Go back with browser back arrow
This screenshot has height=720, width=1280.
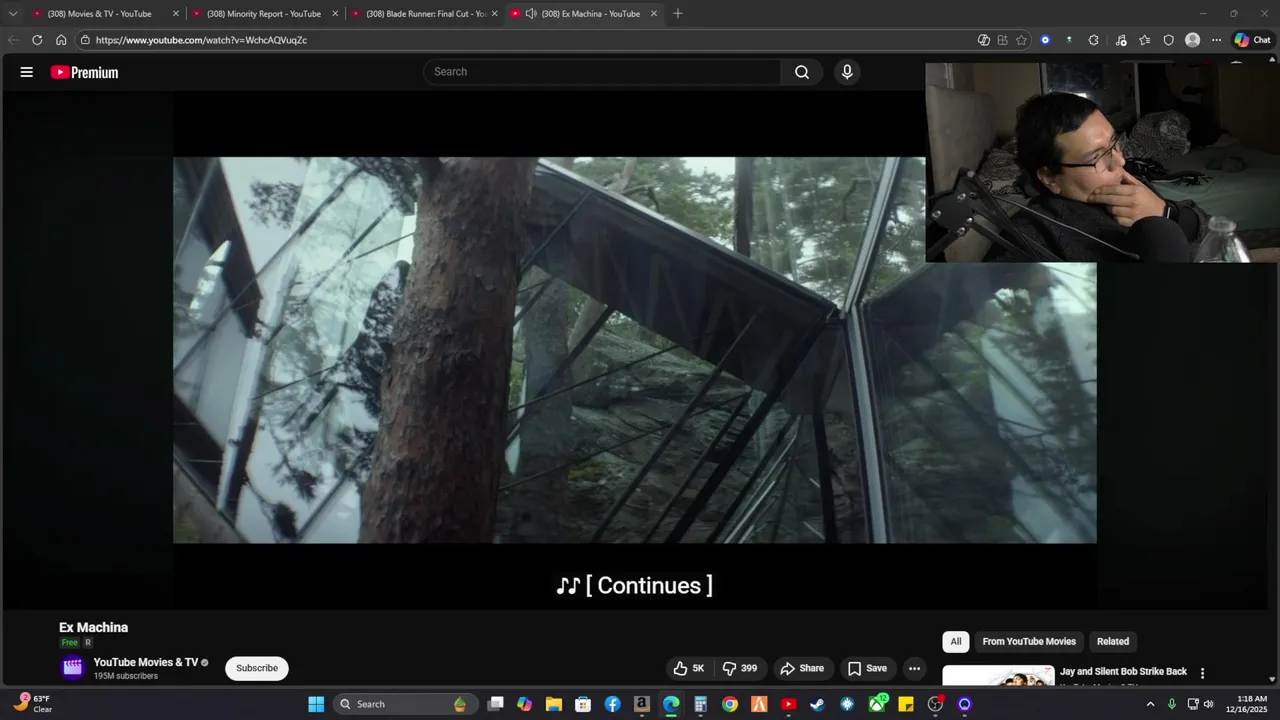13,40
